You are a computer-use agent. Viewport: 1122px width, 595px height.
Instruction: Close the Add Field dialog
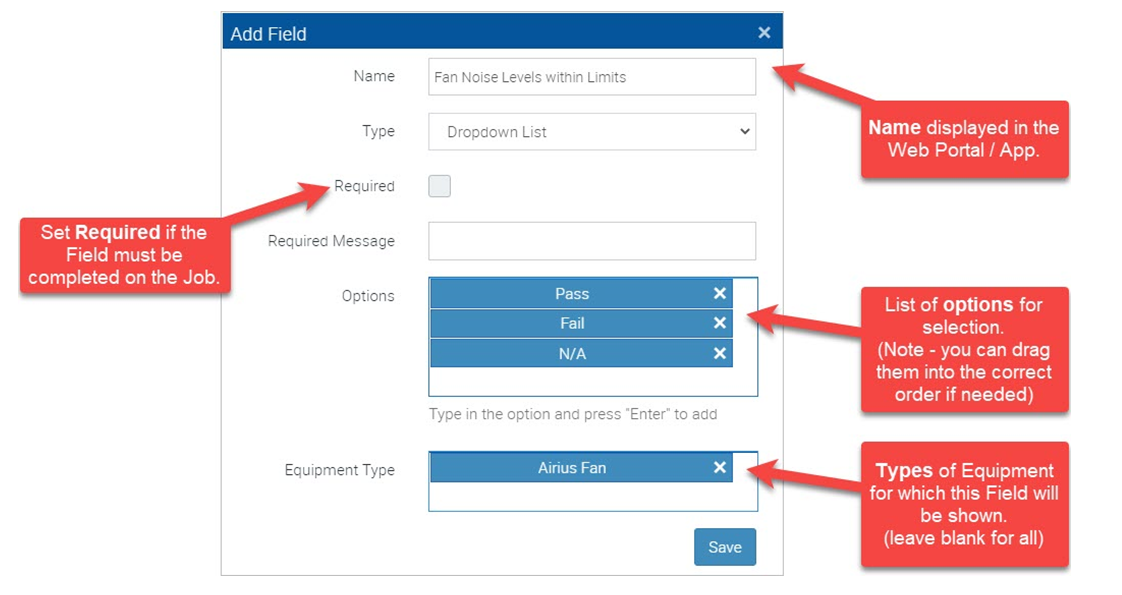[764, 33]
